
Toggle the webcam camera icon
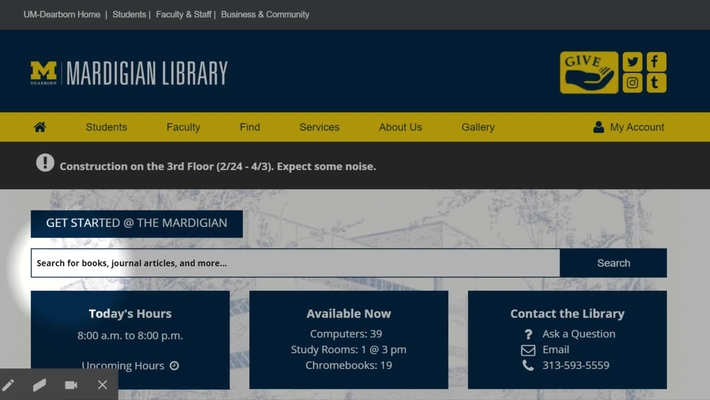pyautogui.click(x=71, y=385)
